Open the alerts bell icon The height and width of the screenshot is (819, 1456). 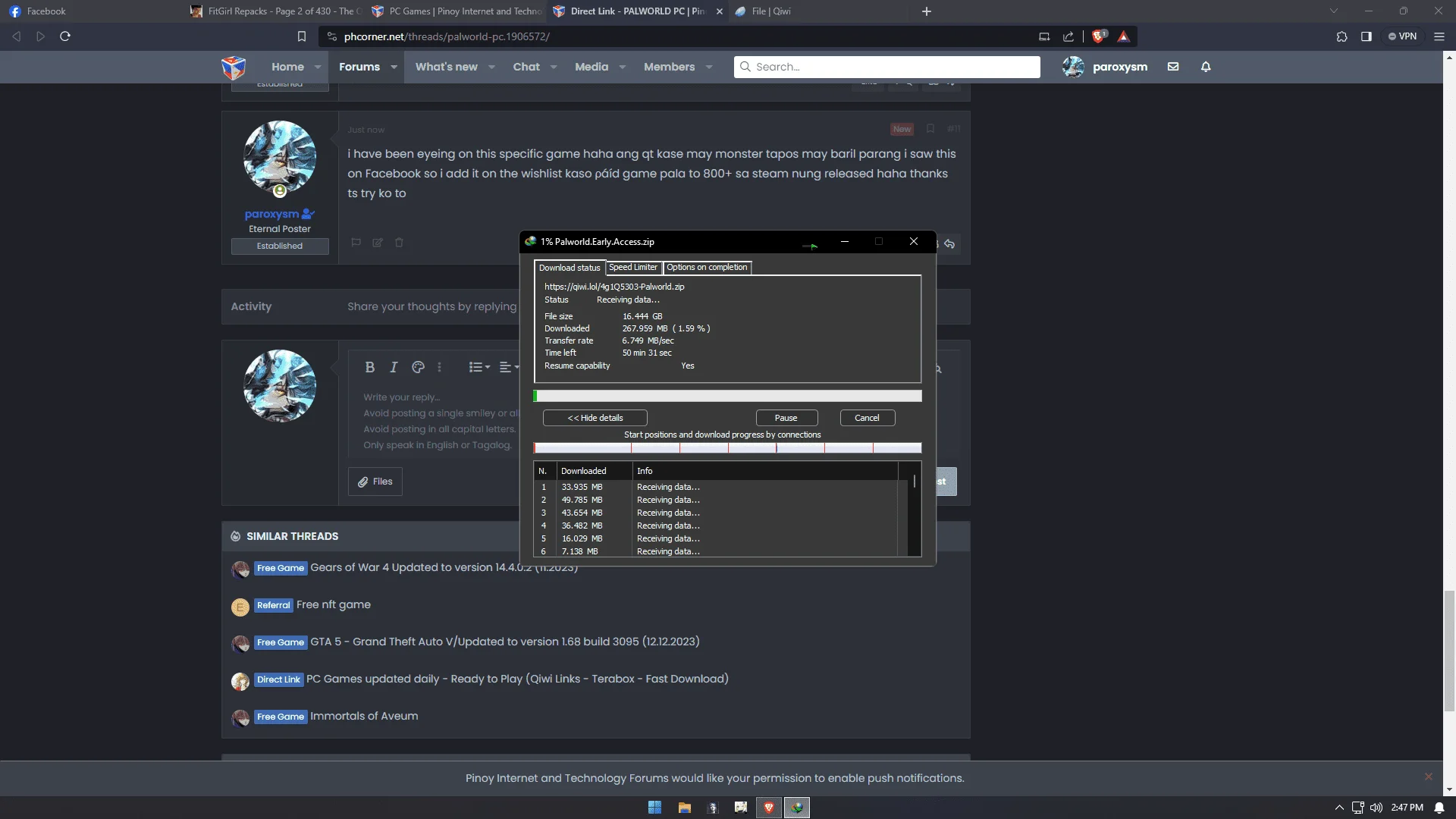(x=1206, y=67)
